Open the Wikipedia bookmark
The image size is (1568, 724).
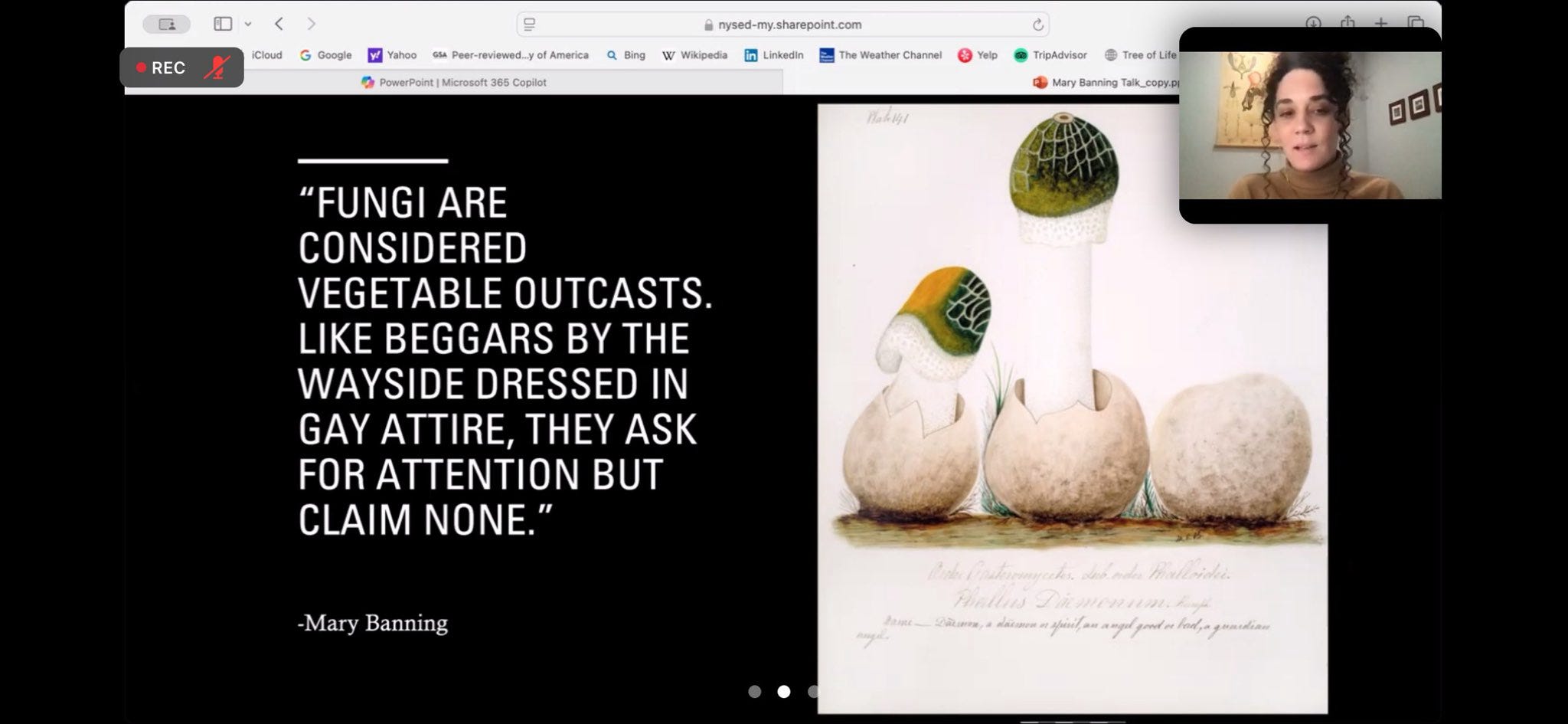pos(694,55)
